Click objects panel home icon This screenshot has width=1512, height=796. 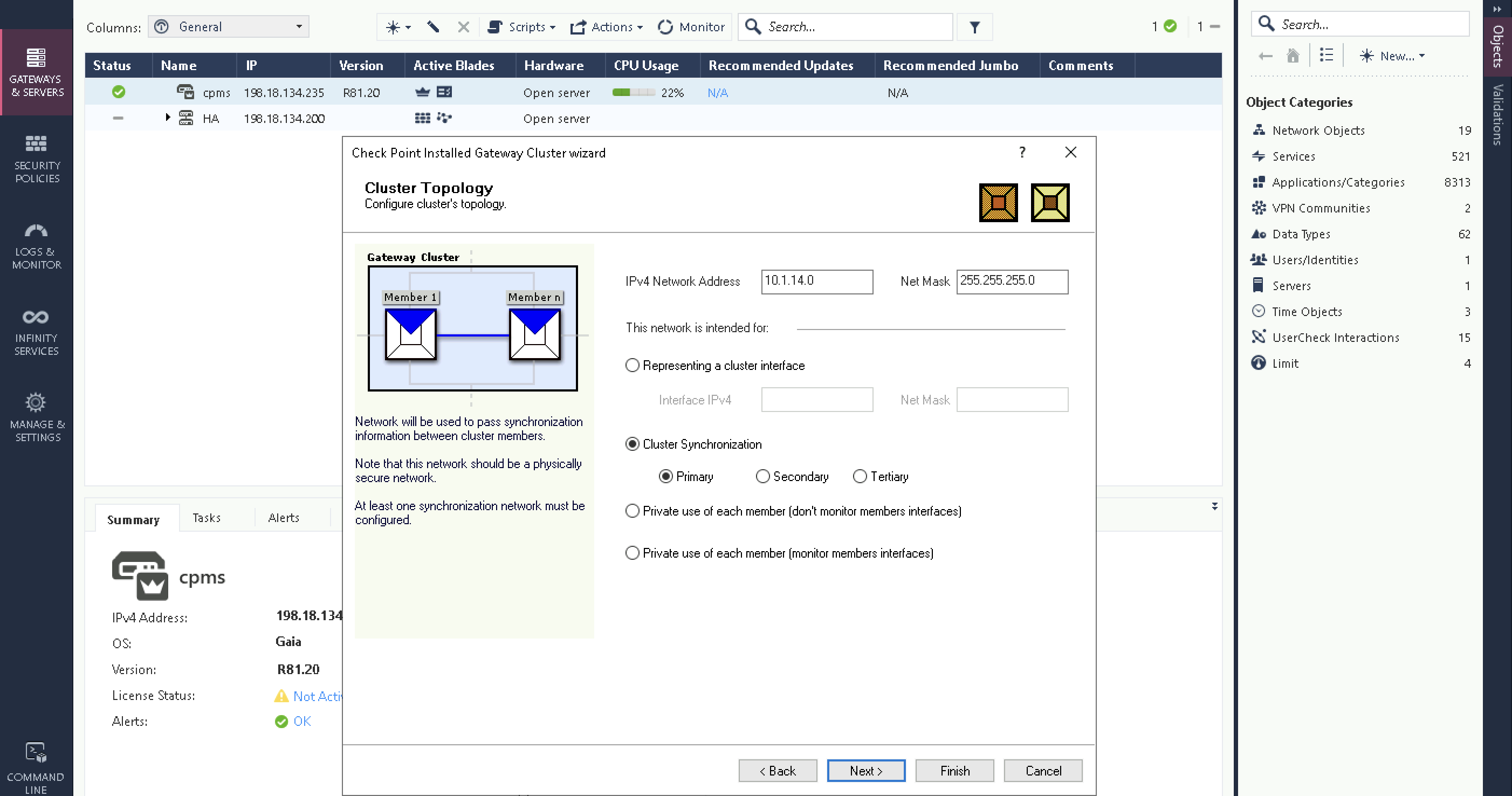tap(1293, 56)
